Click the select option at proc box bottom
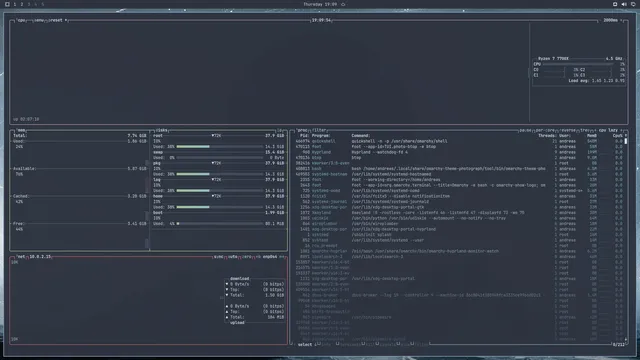Viewport: 640px width, 360px height. click(305, 345)
